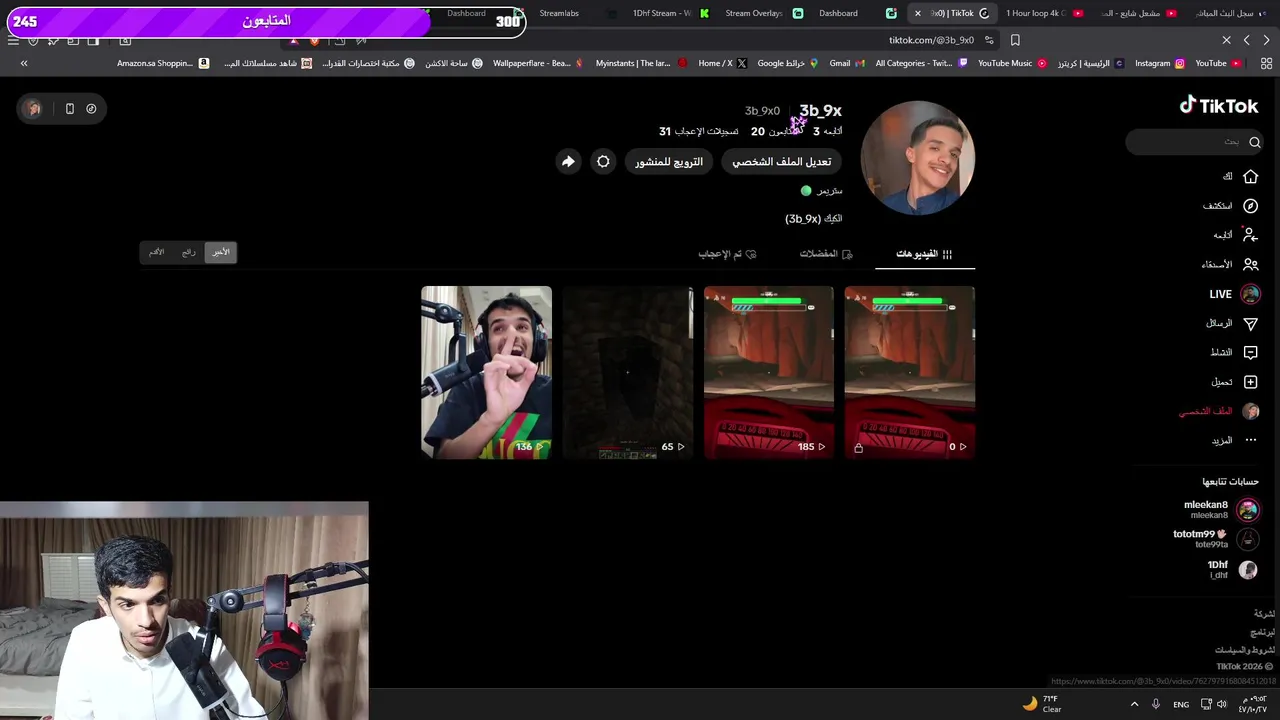Click the address bar showing tiktok.com/@3b_9x0

930,40
